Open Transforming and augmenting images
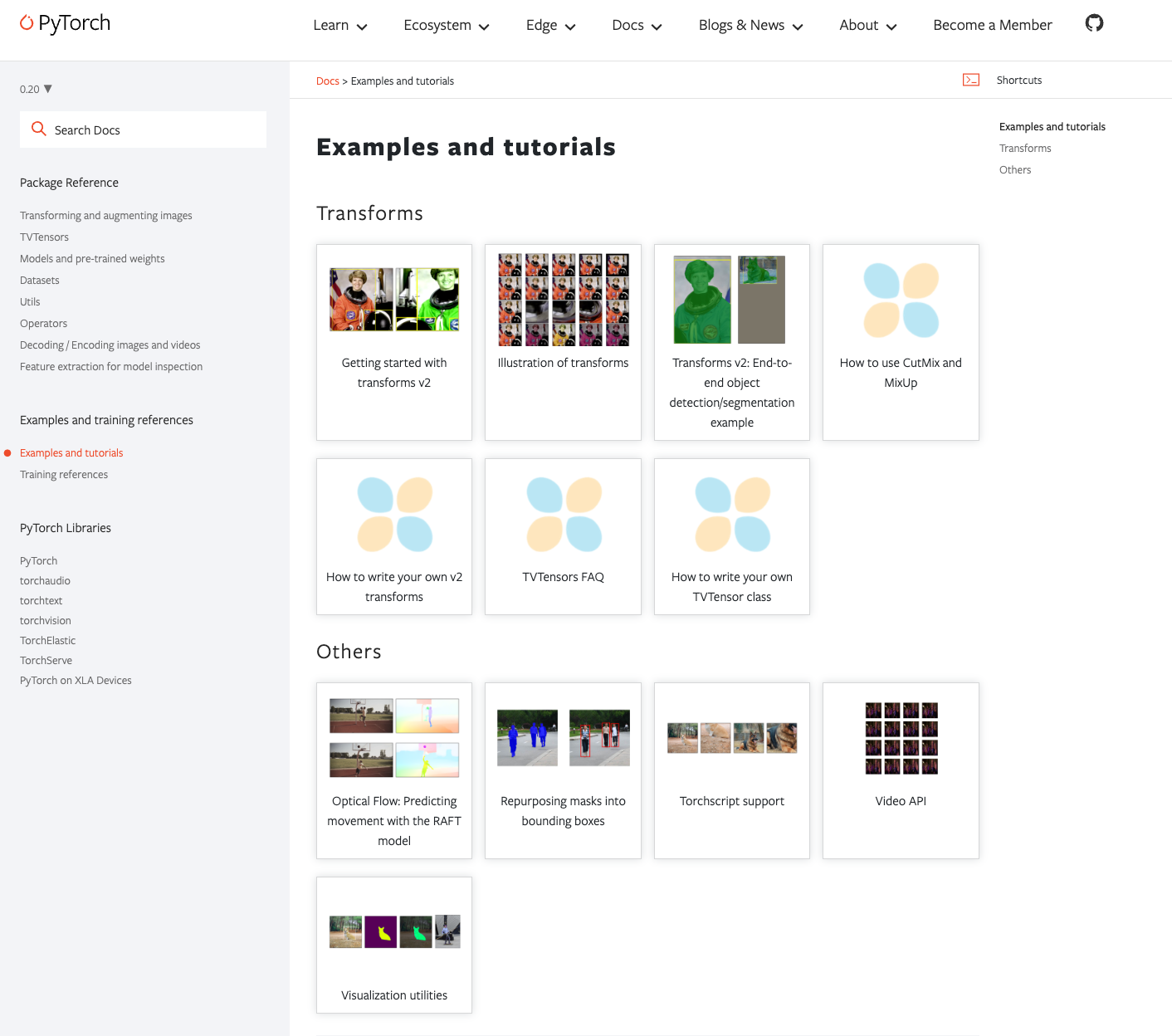The width and height of the screenshot is (1172, 1036). click(x=105, y=216)
